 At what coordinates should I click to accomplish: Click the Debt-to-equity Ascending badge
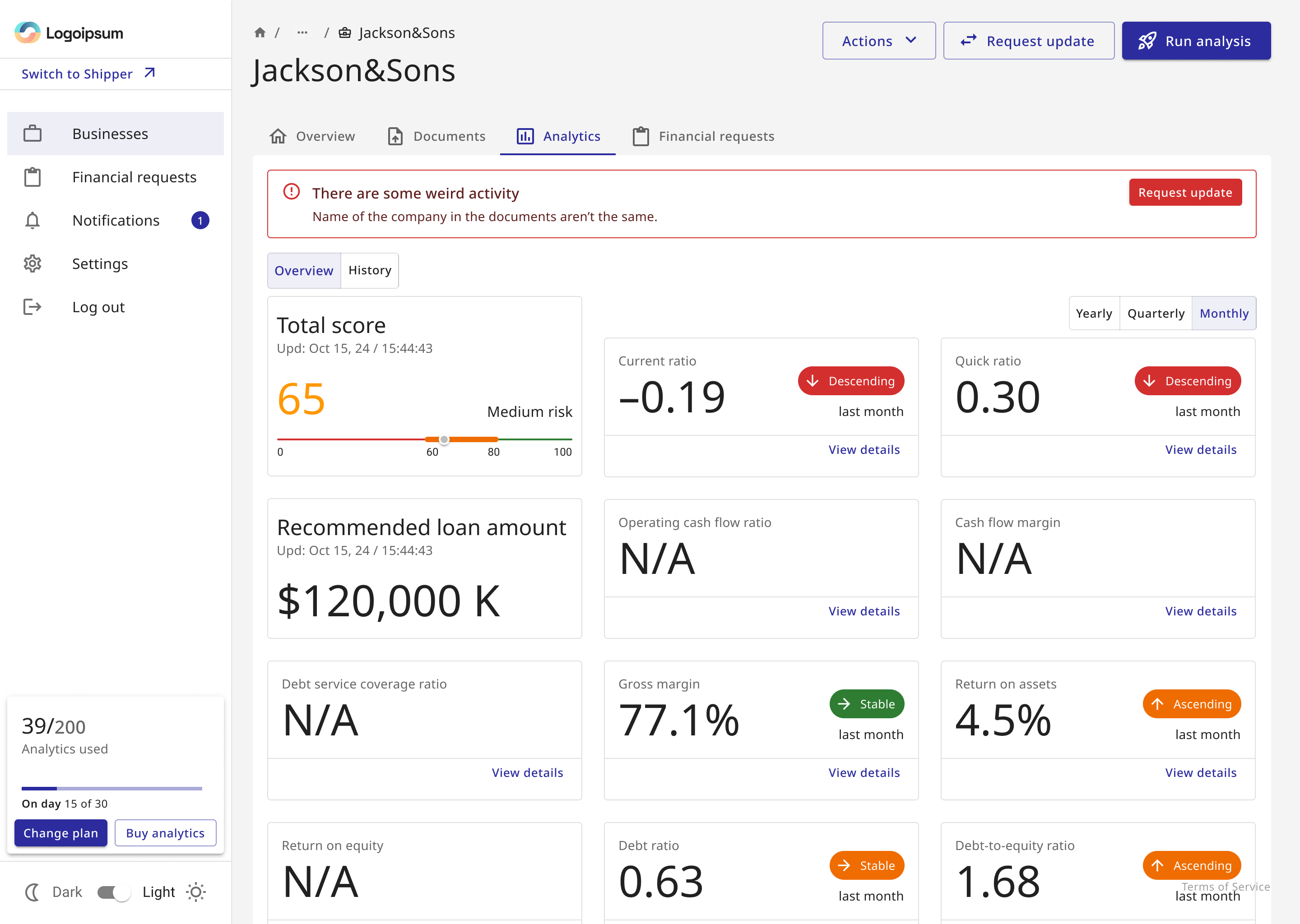click(1192, 865)
